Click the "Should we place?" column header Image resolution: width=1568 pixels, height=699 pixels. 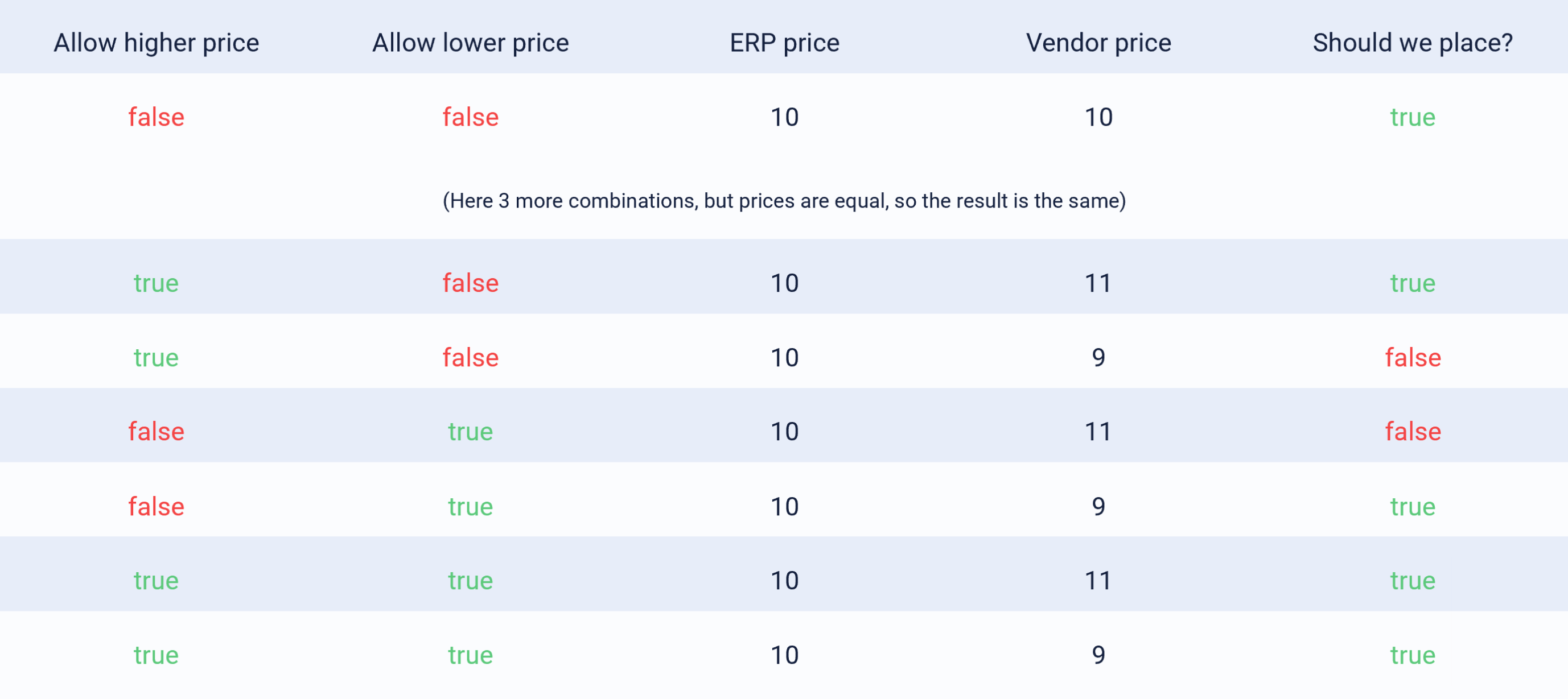pos(1412,43)
